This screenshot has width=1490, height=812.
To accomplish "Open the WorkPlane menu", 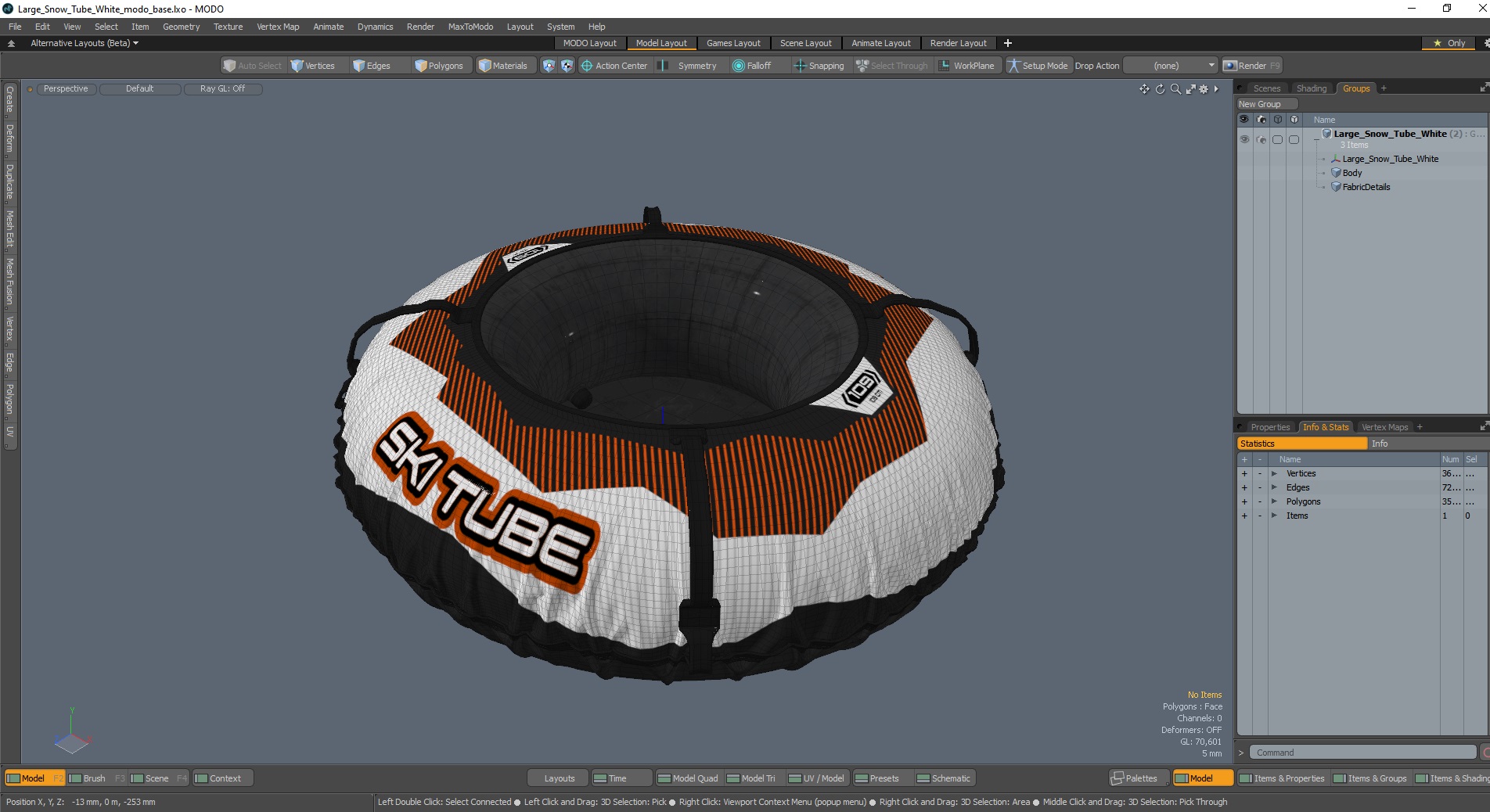I will 967,66.
